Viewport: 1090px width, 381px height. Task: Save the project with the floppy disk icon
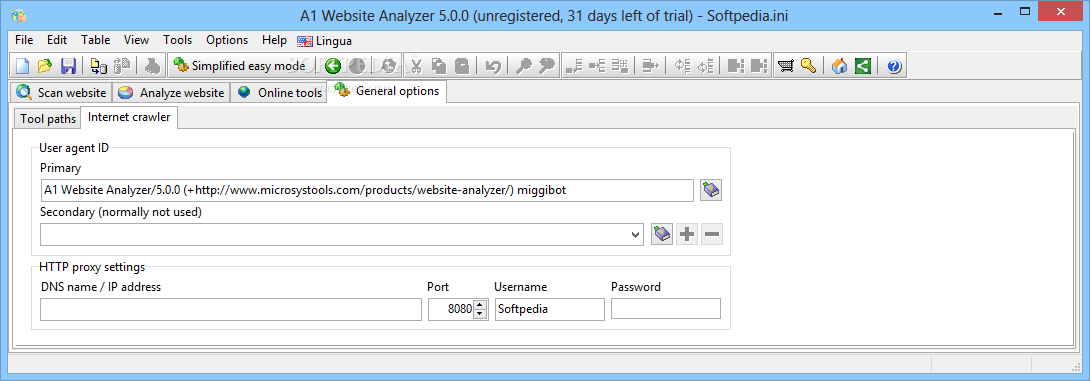tap(68, 66)
